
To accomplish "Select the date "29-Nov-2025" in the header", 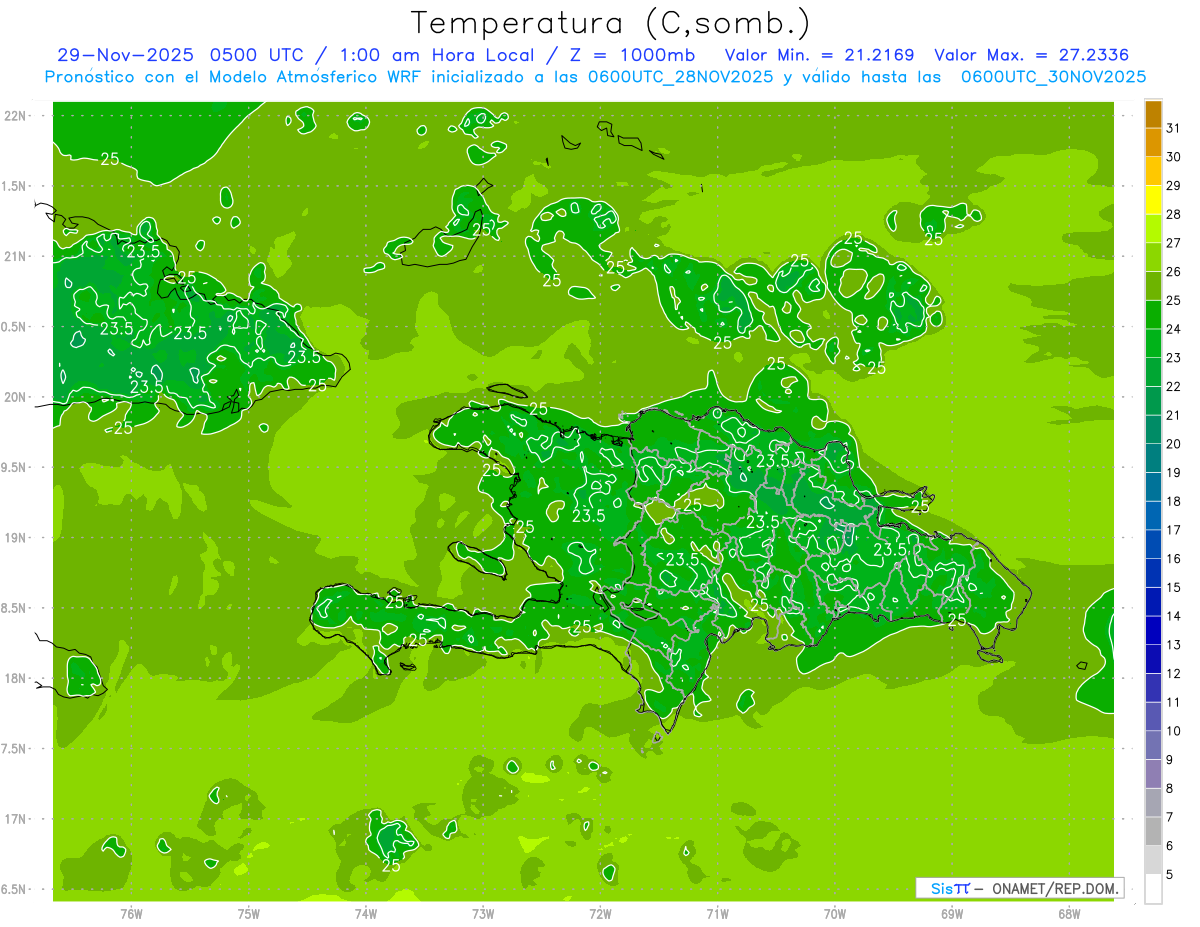I will tap(127, 55).
